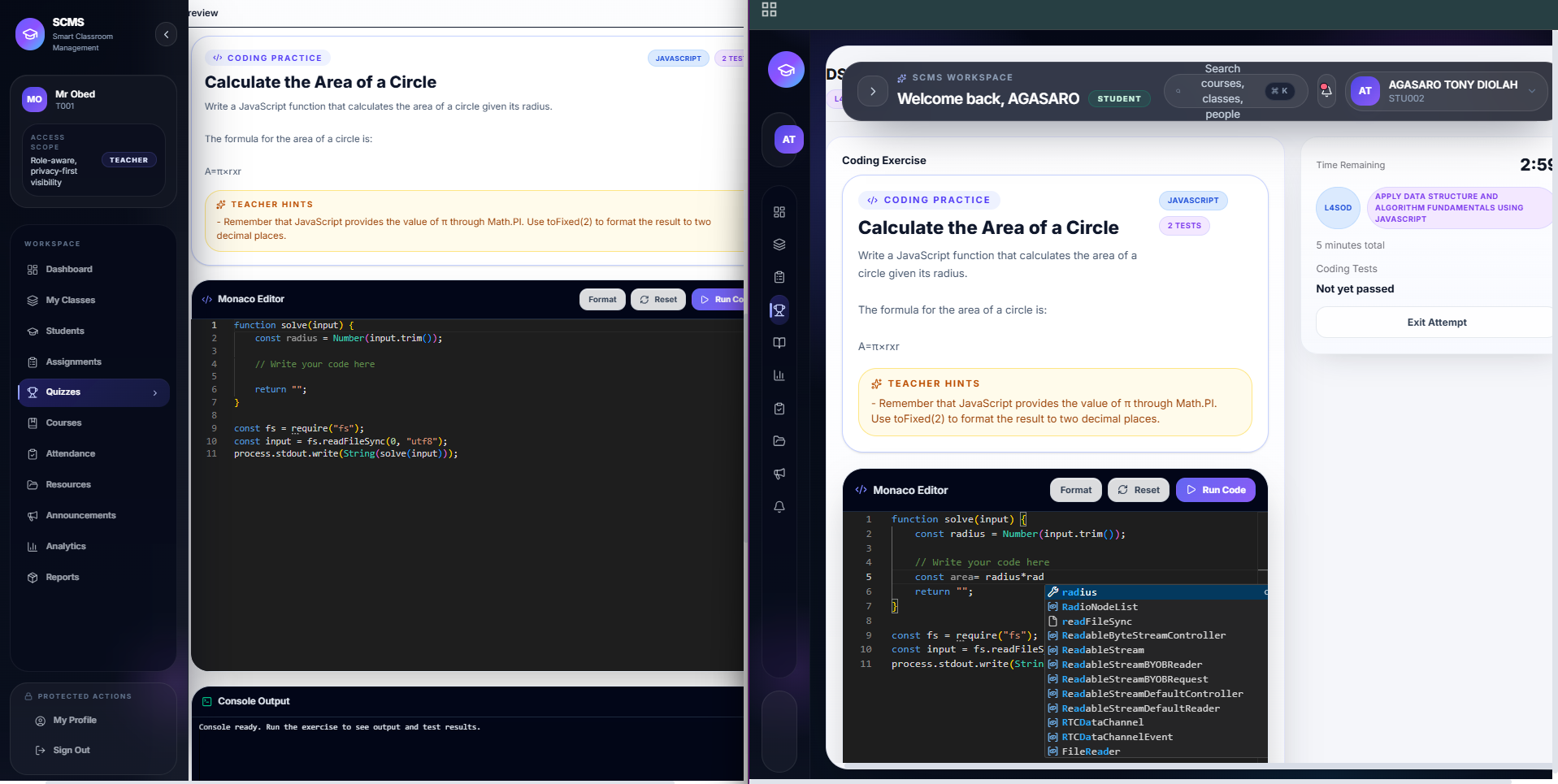Open the assignments clipboard icon in student sidebar

(779, 277)
